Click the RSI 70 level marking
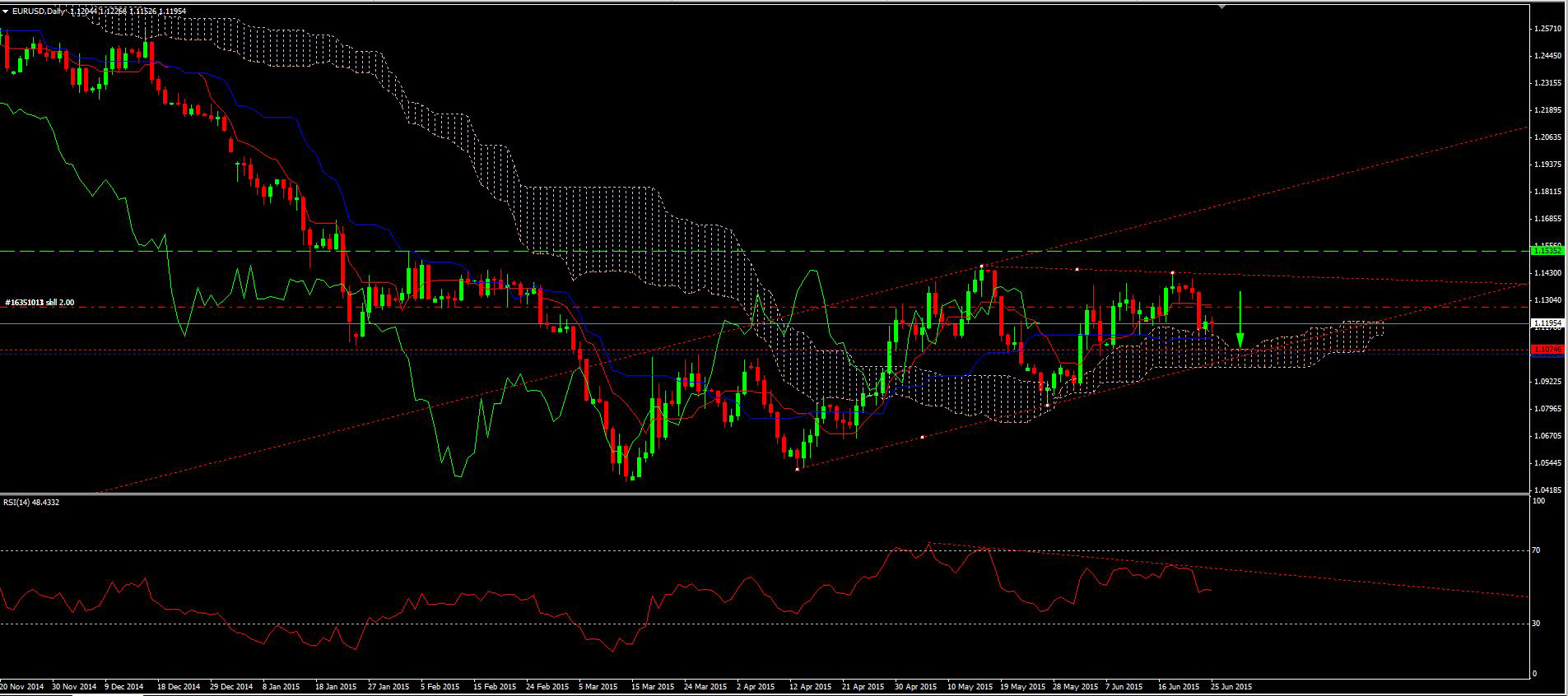The width and height of the screenshot is (1568, 696). [x=1536, y=550]
